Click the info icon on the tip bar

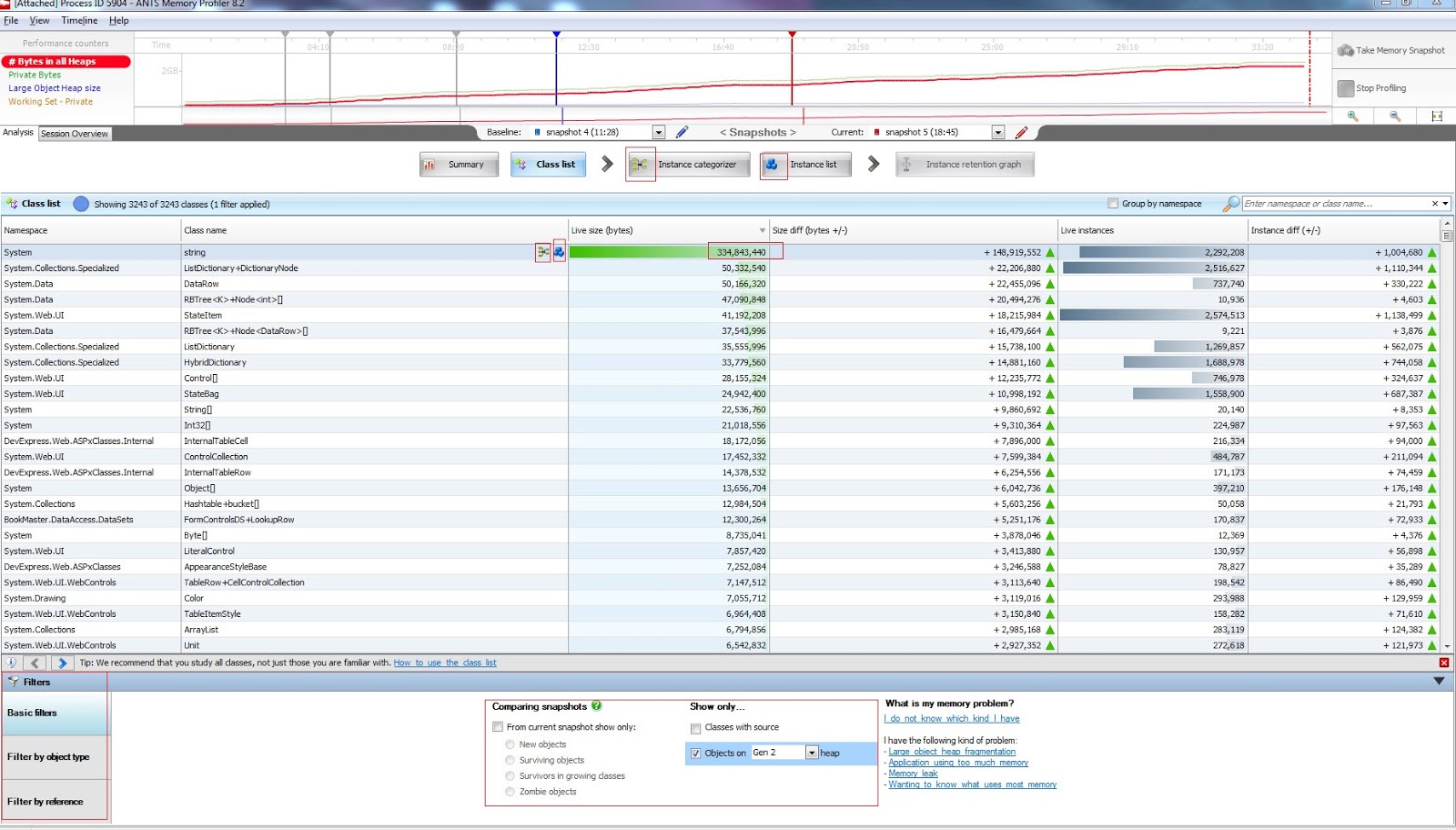11,663
